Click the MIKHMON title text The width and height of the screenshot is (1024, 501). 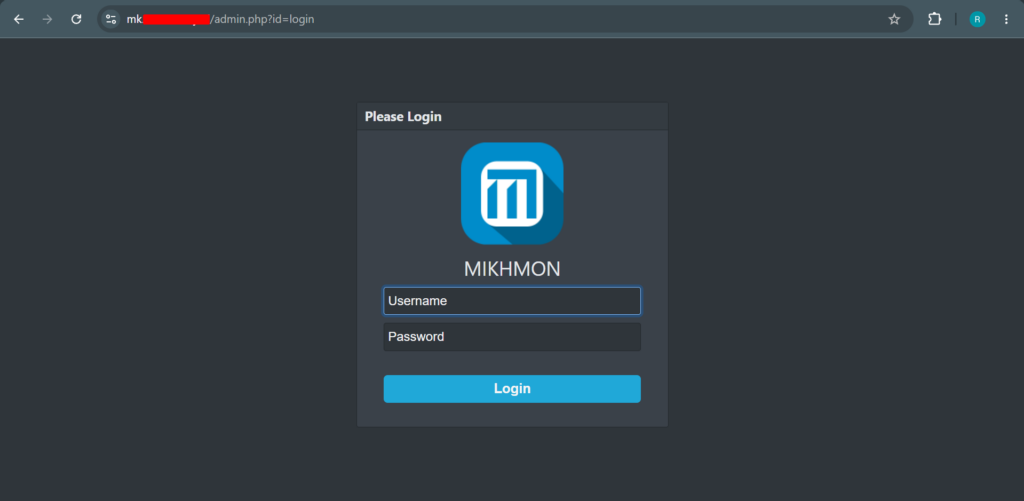[x=512, y=269]
